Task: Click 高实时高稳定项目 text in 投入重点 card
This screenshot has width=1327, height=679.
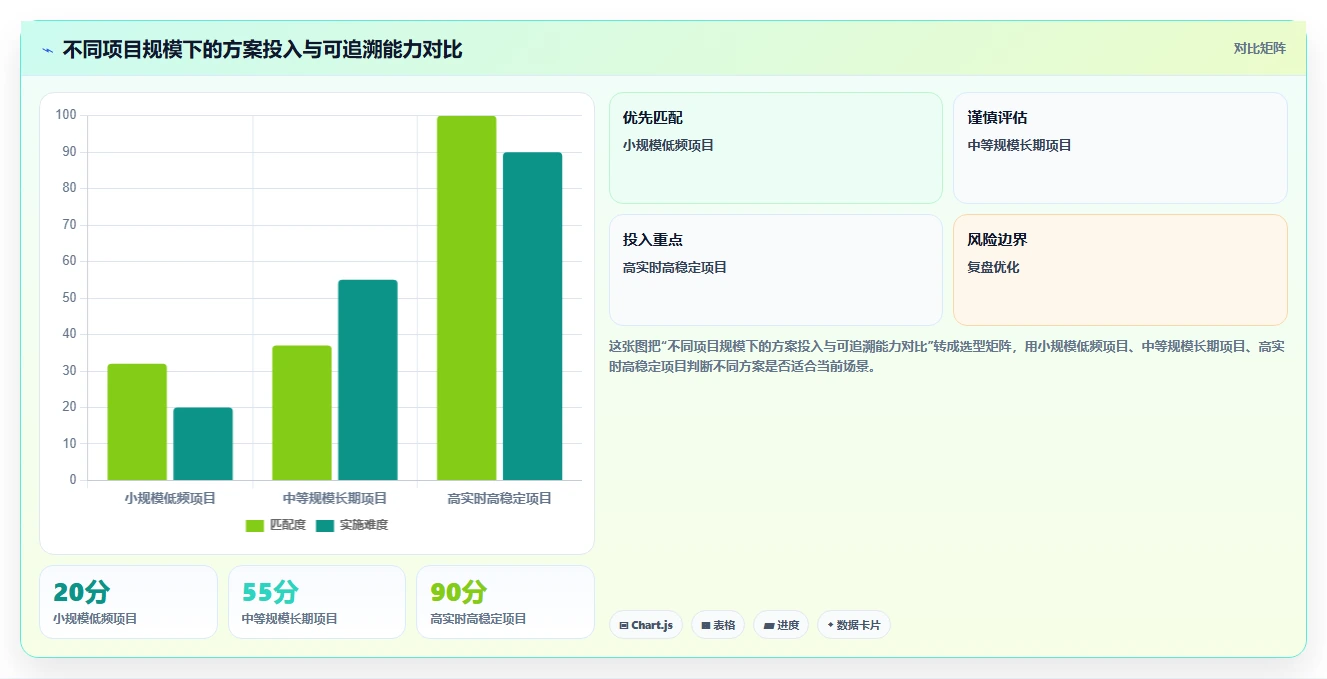Action: (x=675, y=267)
